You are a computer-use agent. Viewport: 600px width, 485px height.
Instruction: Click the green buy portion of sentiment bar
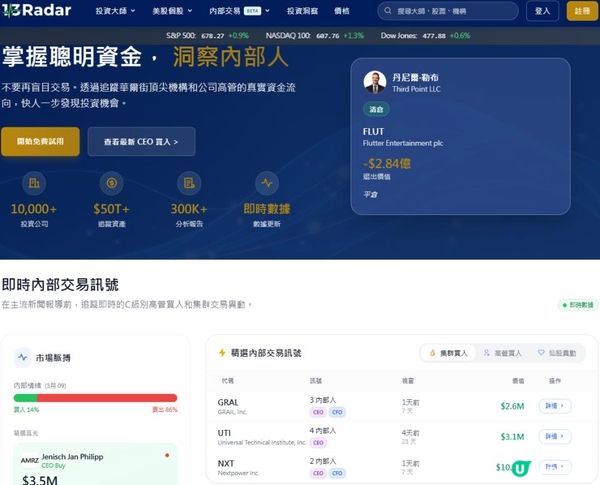(25, 398)
